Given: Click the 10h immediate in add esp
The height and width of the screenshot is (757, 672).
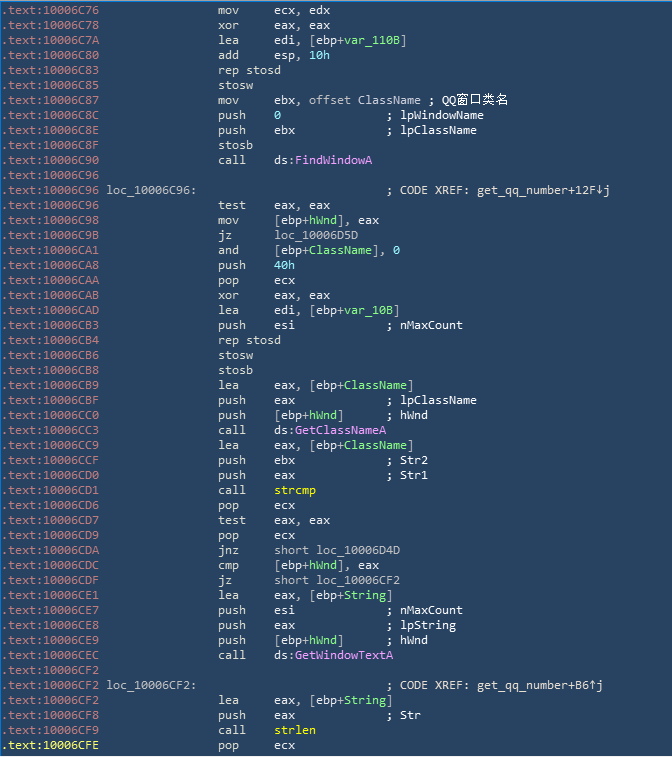Looking at the screenshot, I should click(x=320, y=55).
